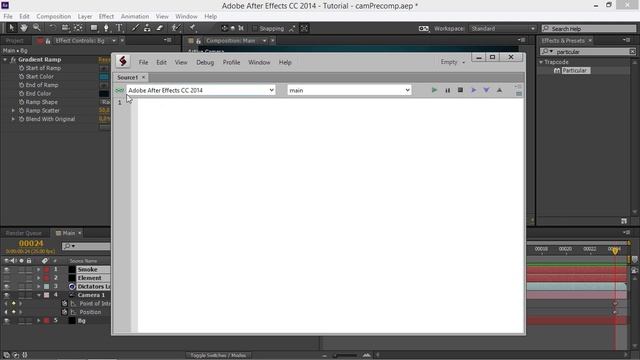Expand the Smoke layer properties

38,269
